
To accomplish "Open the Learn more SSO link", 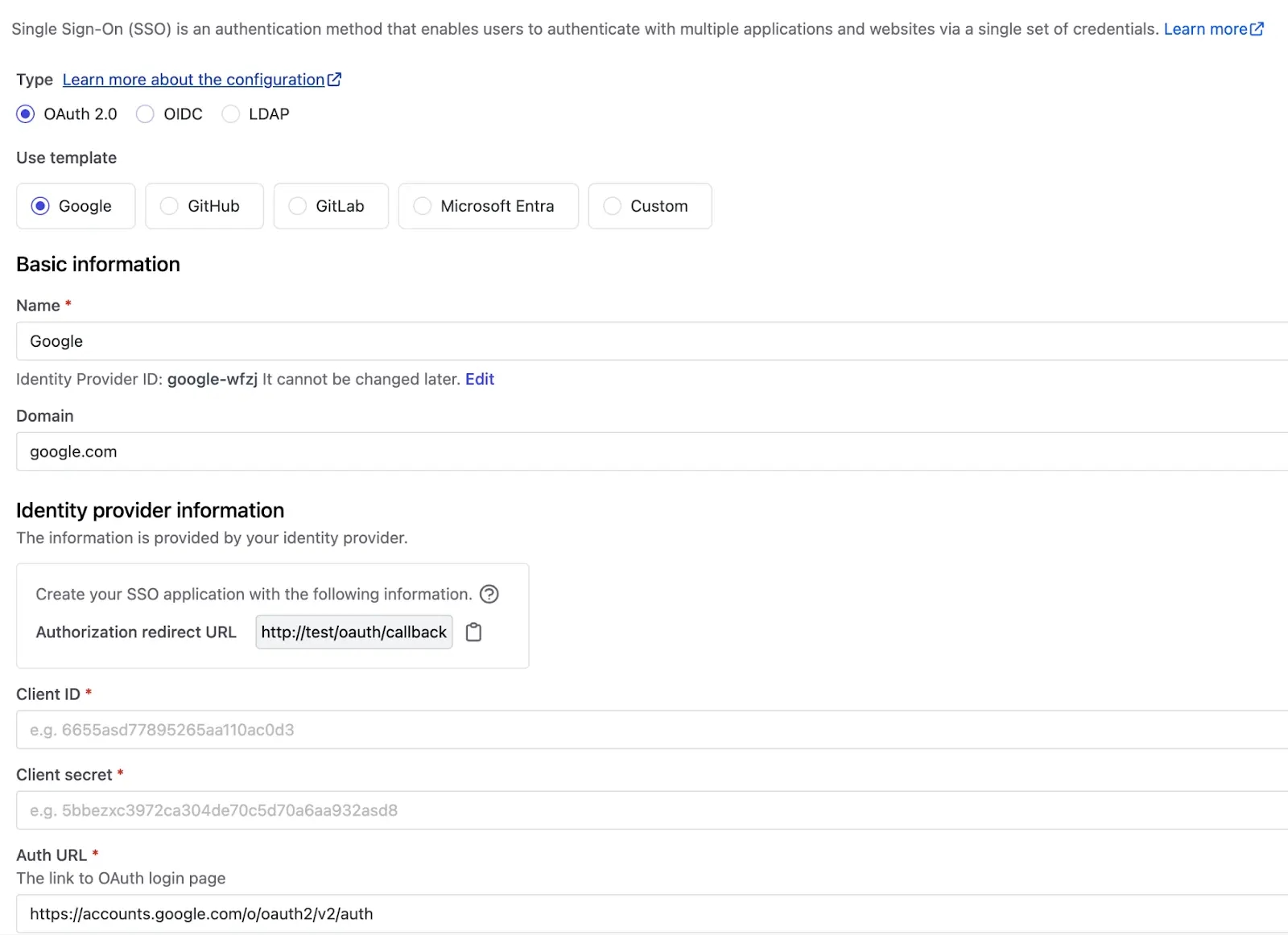I will [x=1204, y=29].
